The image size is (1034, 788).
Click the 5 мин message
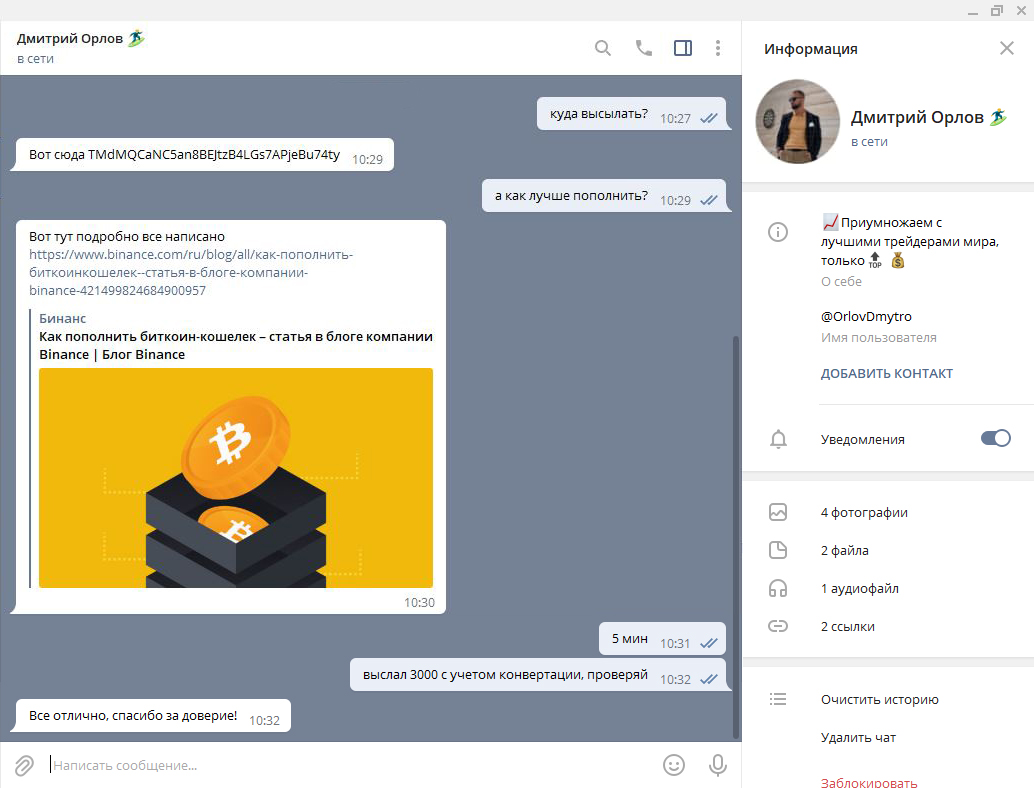tap(662, 639)
